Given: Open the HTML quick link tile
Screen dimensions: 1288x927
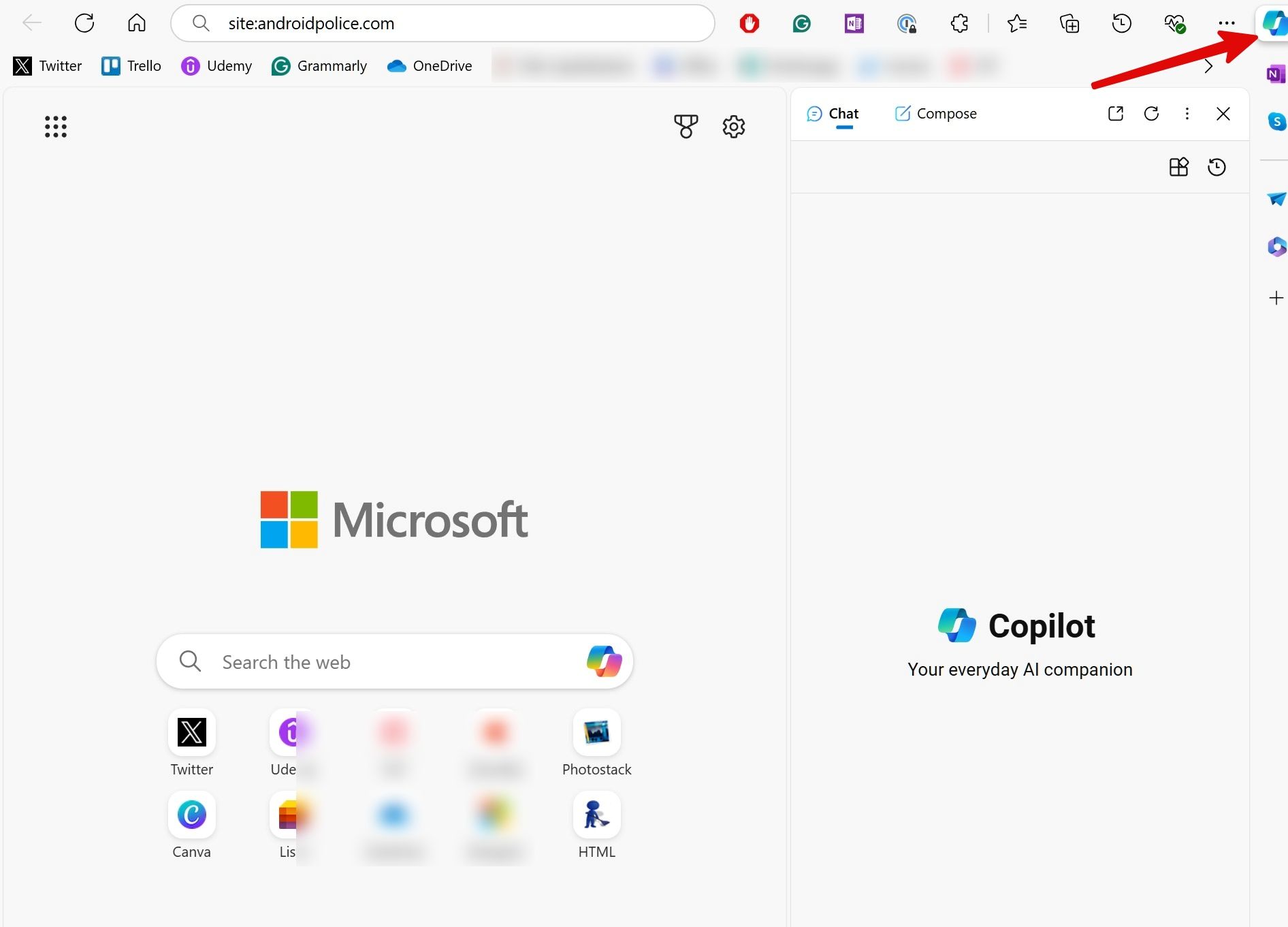Looking at the screenshot, I should [x=597, y=826].
